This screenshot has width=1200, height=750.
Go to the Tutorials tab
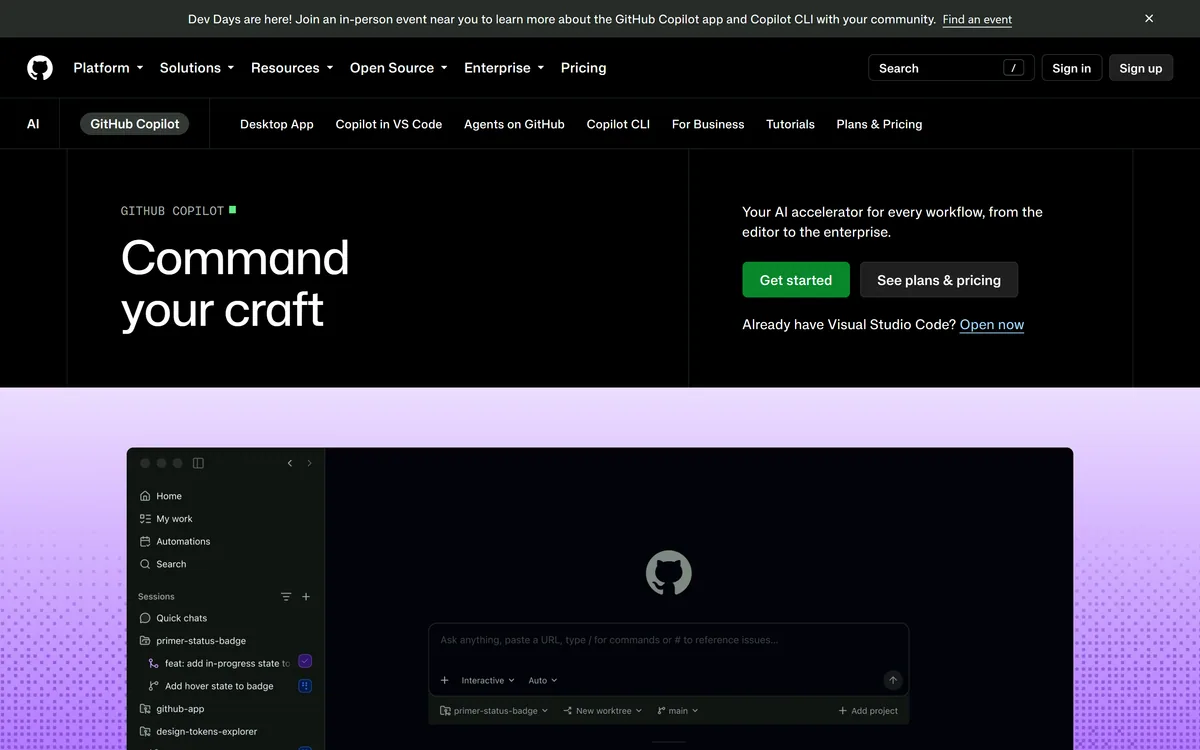[790, 124]
